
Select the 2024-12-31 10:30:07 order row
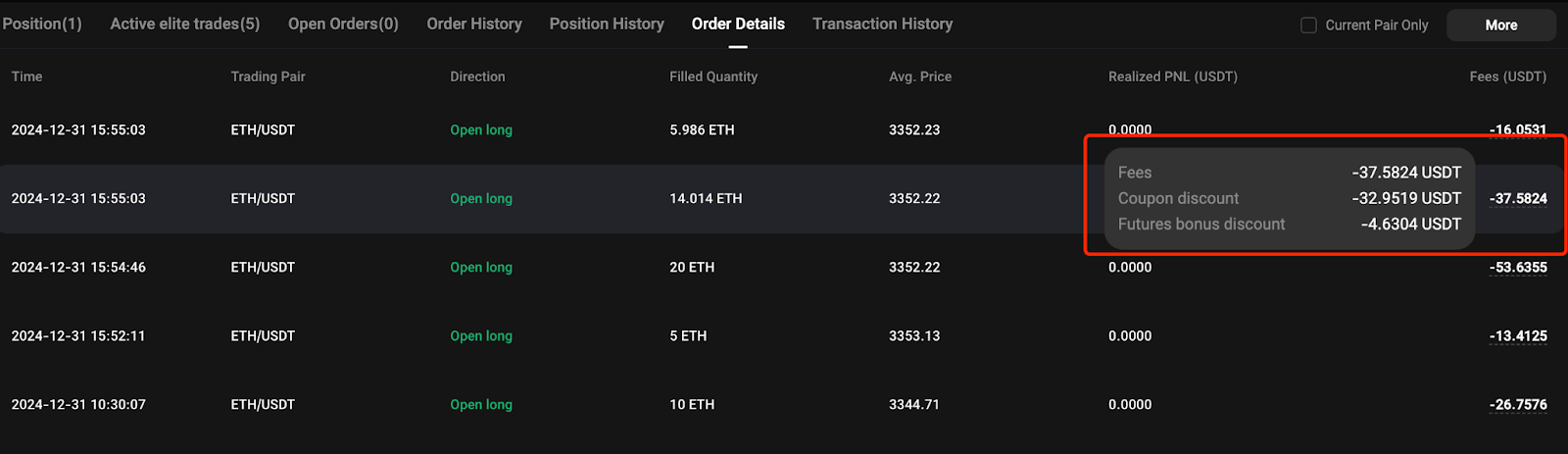pyautogui.click(x=78, y=404)
